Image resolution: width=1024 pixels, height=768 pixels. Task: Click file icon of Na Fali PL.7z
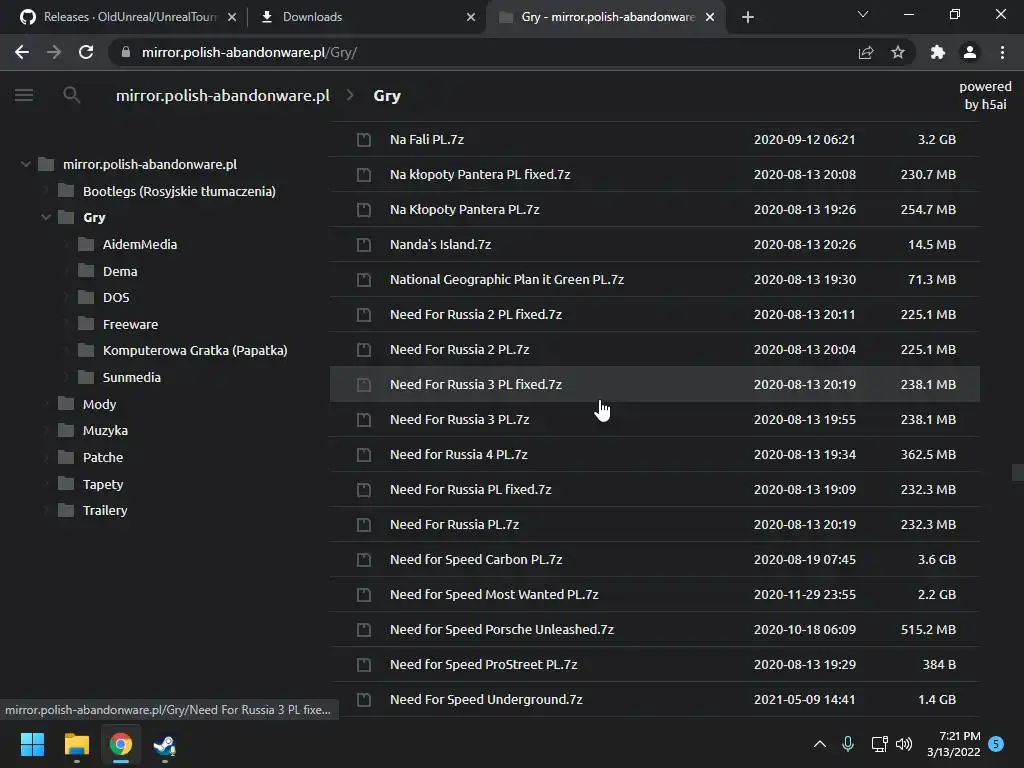364,140
